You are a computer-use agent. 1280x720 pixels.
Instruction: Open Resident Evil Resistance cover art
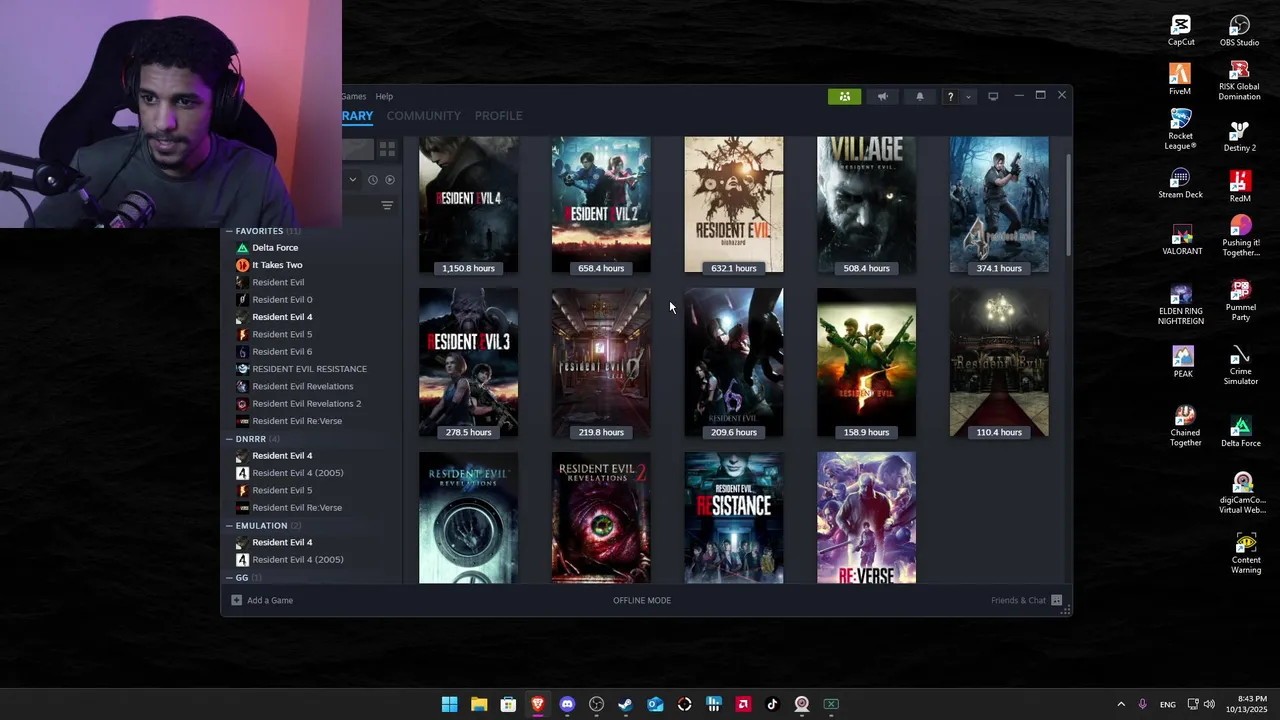[734, 518]
